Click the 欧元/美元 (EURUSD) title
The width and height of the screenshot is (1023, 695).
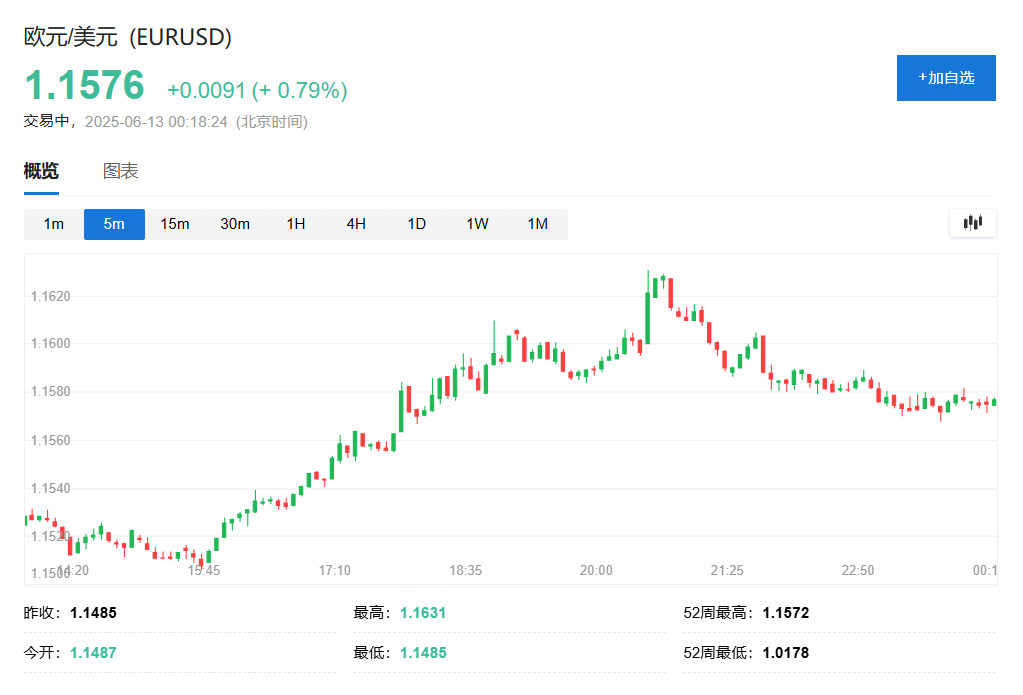[128, 37]
